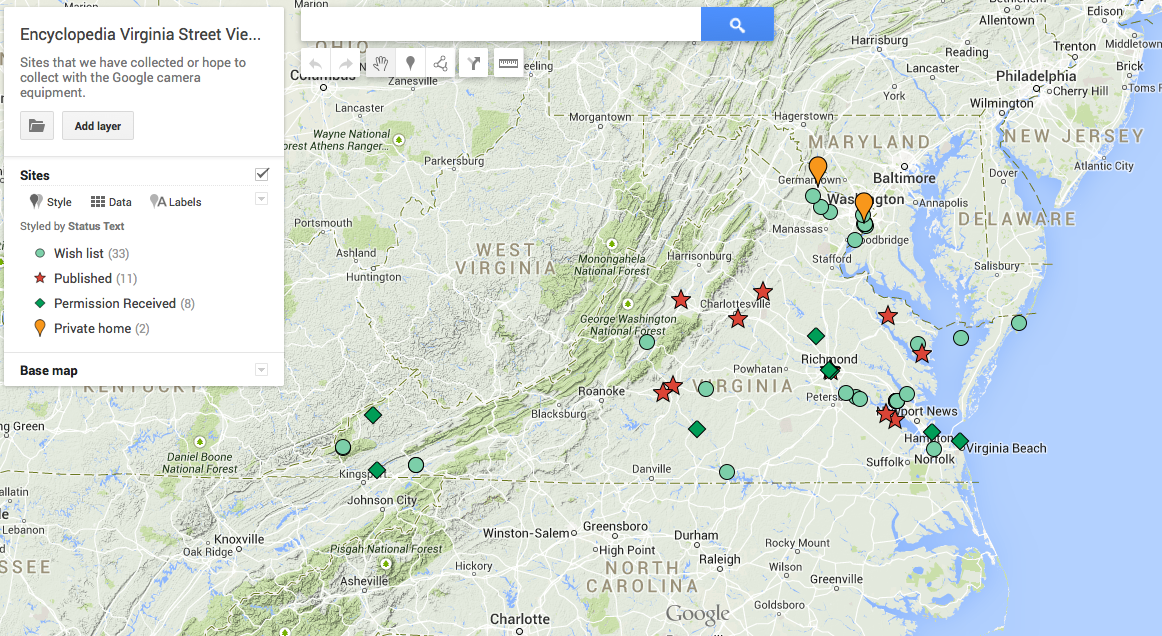Click the green diamond at Virginia Beach
Image resolution: width=1162 pixels, height=636 pixels.
[960, 441]
